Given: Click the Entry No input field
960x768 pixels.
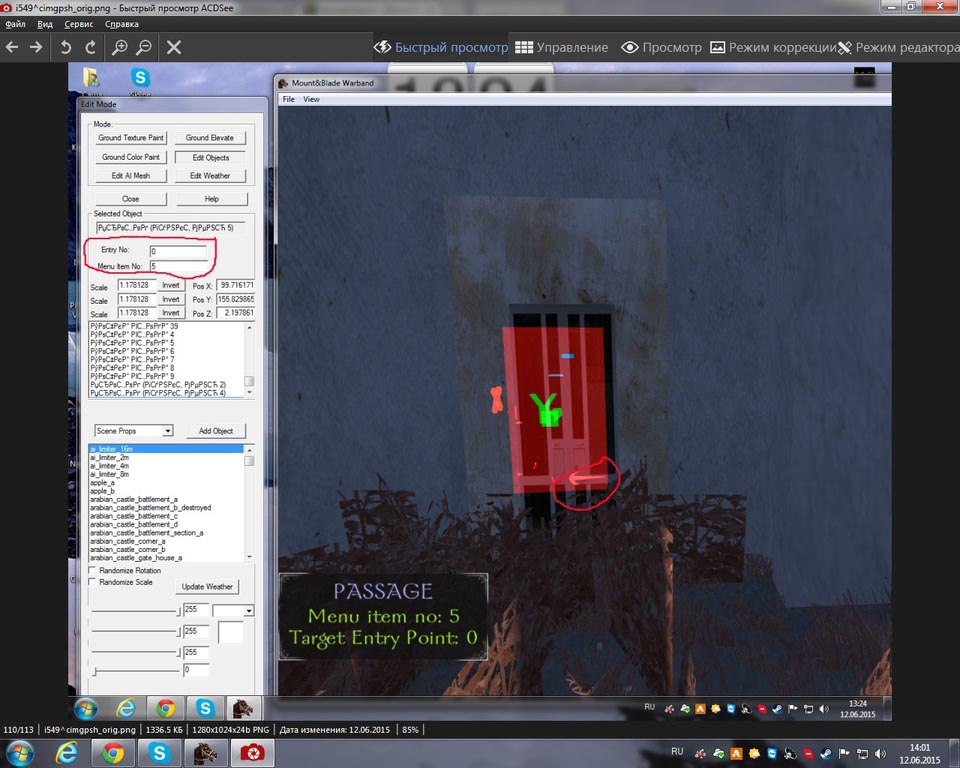Looking at the screenshot, I should 178,251.
